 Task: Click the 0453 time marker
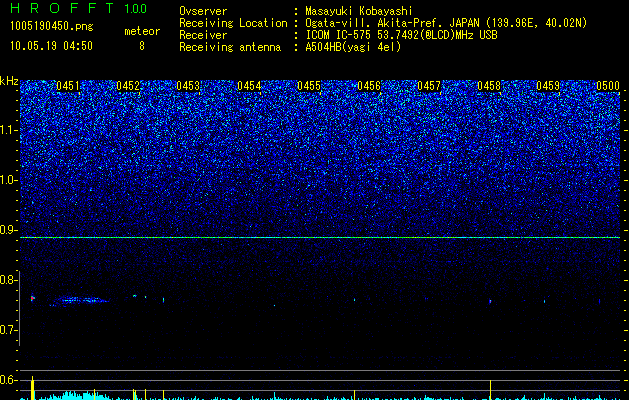tap(188, 86)
